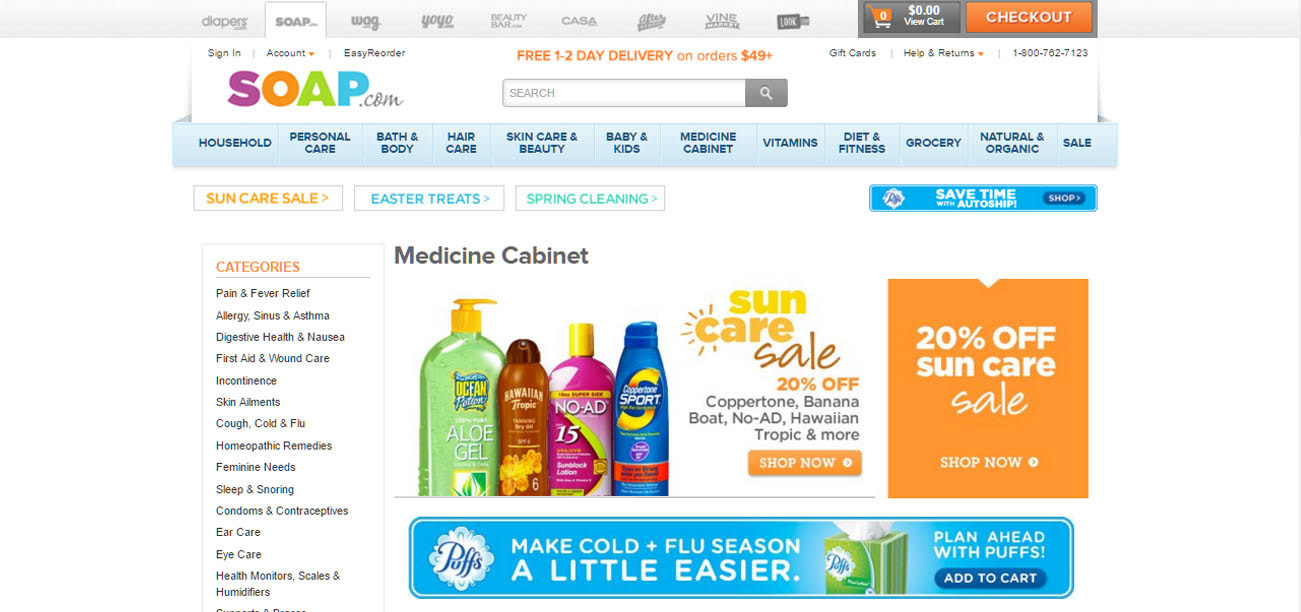Open the diapers.com site logo tab
Viewport: 1301px width, 612px height.
(223, 20)
